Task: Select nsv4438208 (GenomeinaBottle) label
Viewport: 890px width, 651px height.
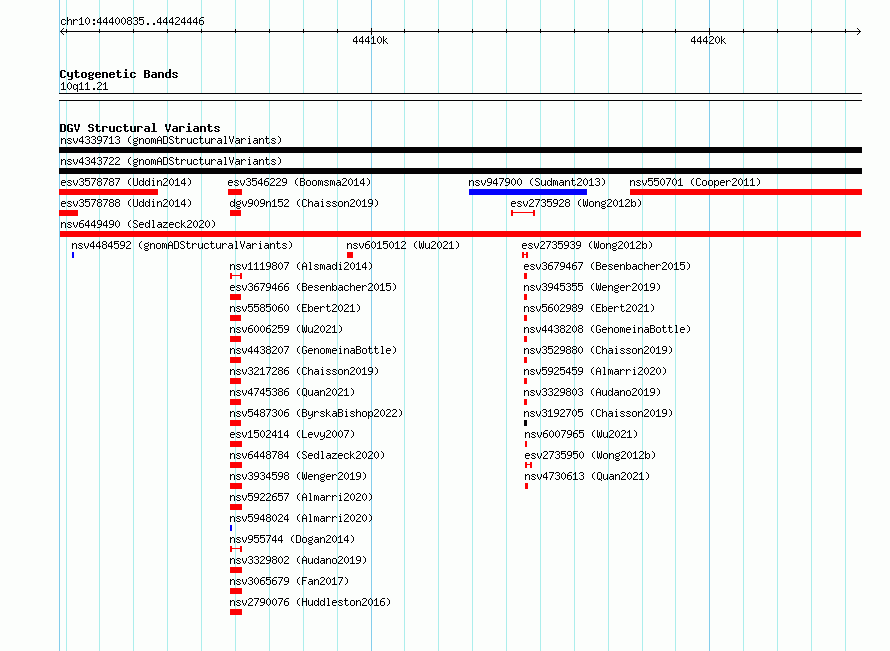Action: (607, 329)
